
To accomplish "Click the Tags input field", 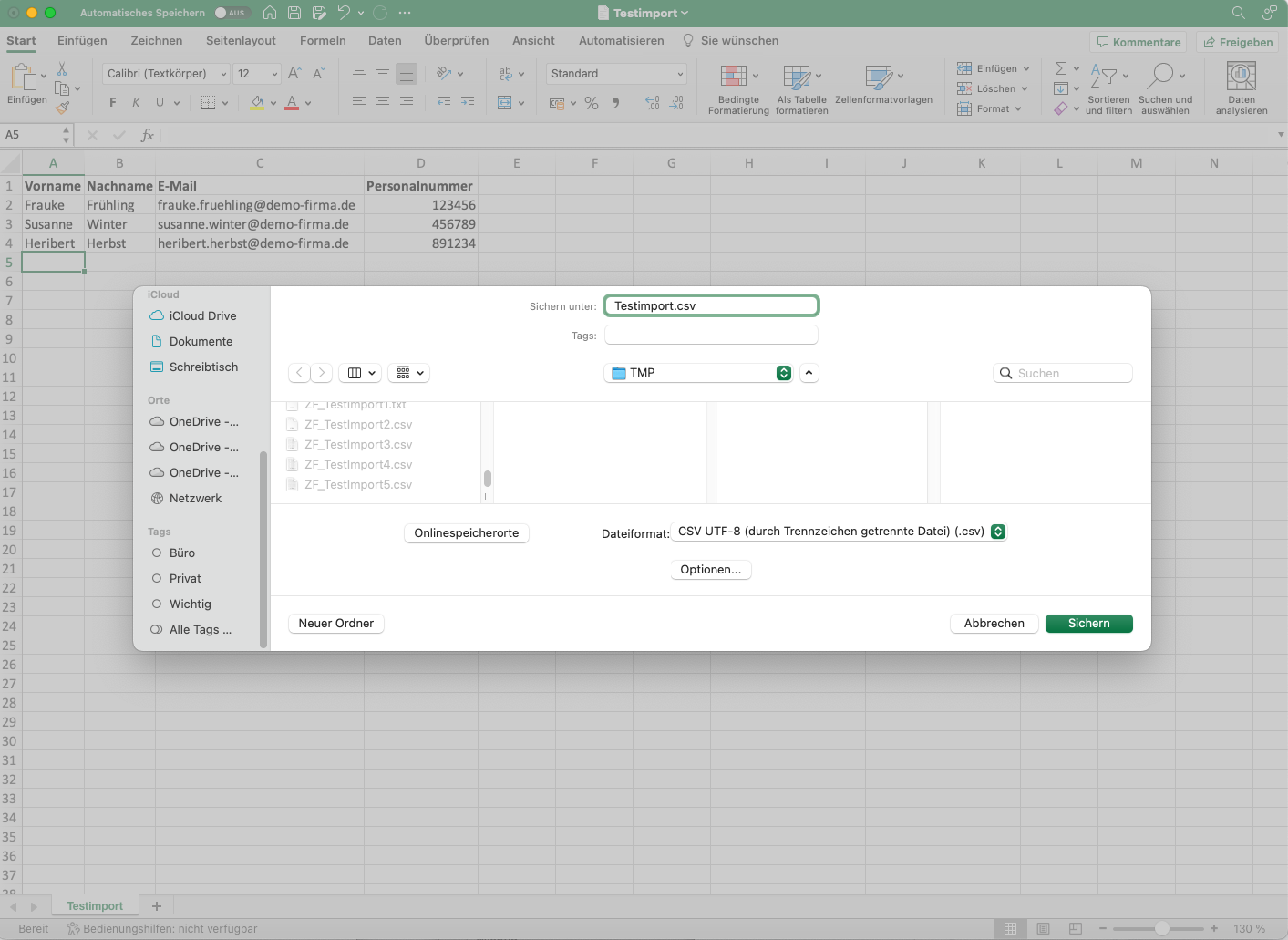I will pyautogui.click(x=711, y=336).
